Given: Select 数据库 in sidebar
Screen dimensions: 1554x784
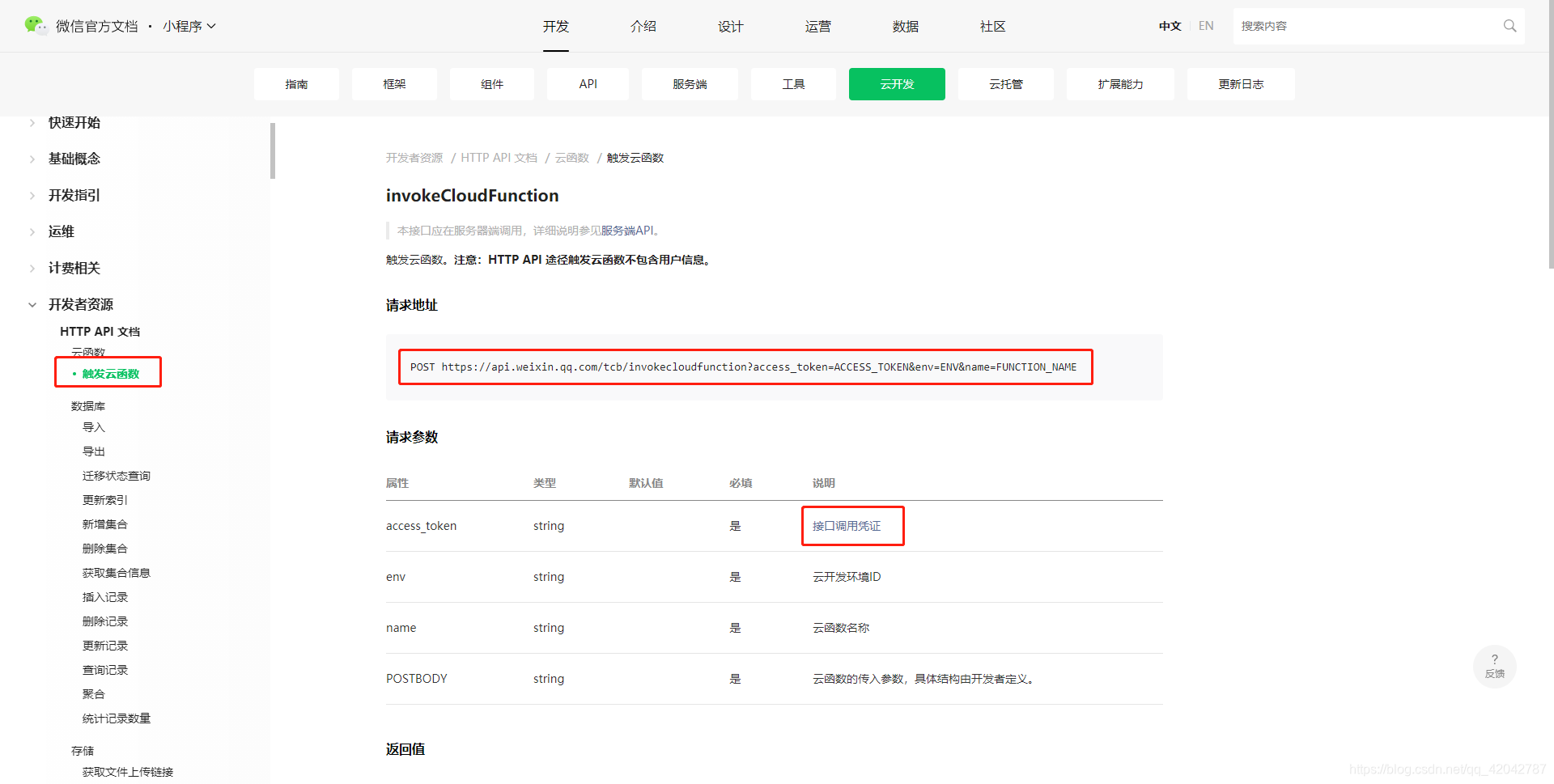Looking at the screenshot, I should pos(88,406).
